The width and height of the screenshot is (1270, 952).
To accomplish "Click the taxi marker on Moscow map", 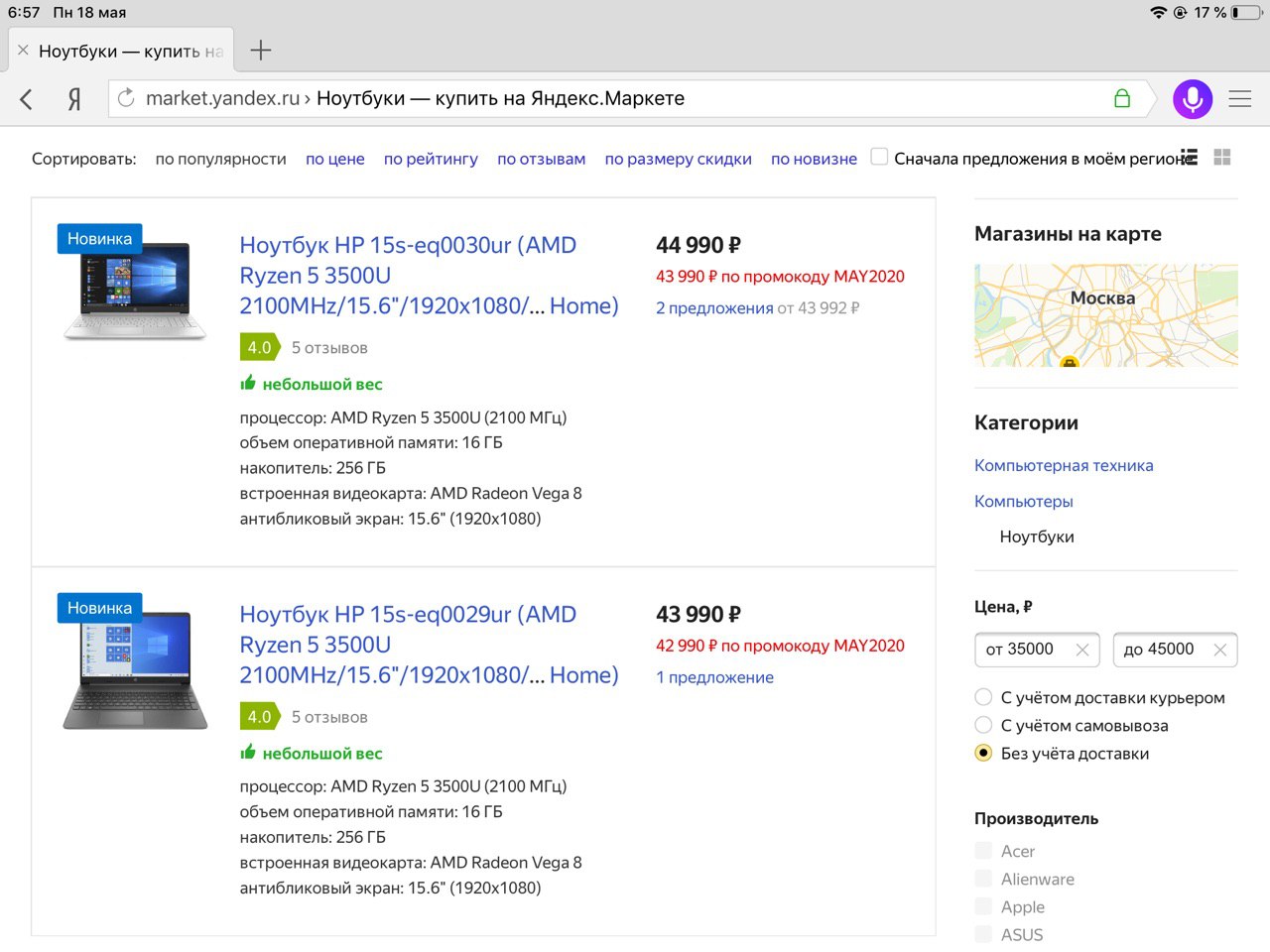I will coord(1070,362).
